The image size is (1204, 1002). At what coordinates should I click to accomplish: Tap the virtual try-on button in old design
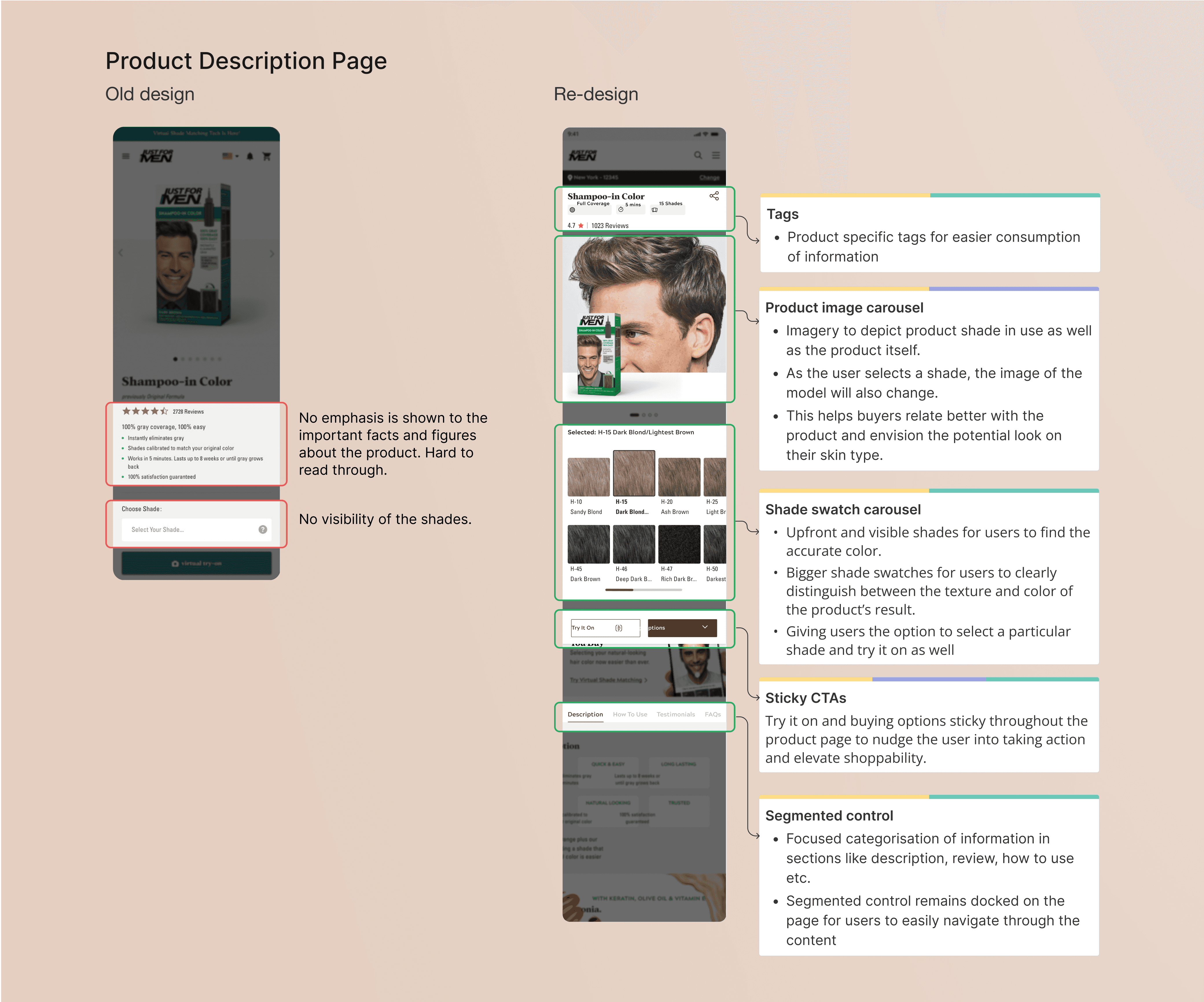196,563
